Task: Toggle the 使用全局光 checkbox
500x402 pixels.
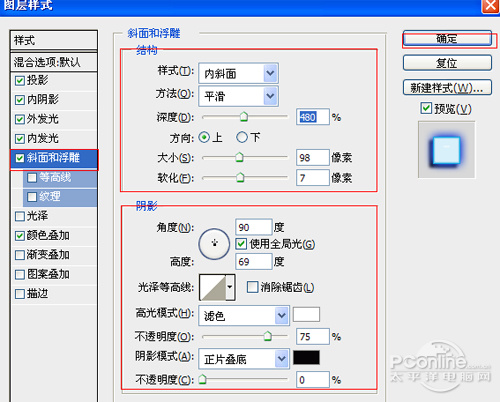Action: click(x=241, y=244)
